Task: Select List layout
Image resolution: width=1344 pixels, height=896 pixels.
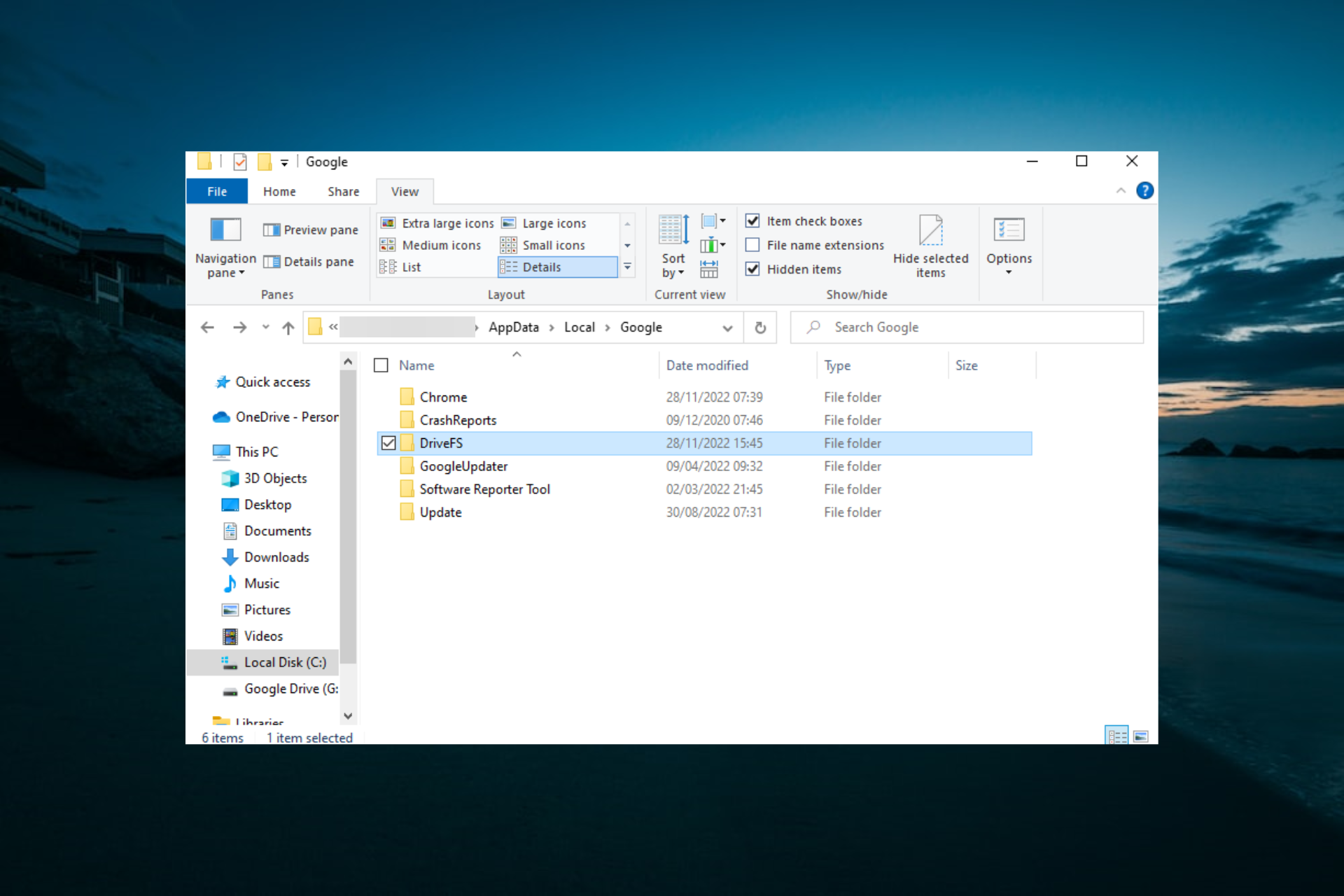Action: [x=400, y=267]
